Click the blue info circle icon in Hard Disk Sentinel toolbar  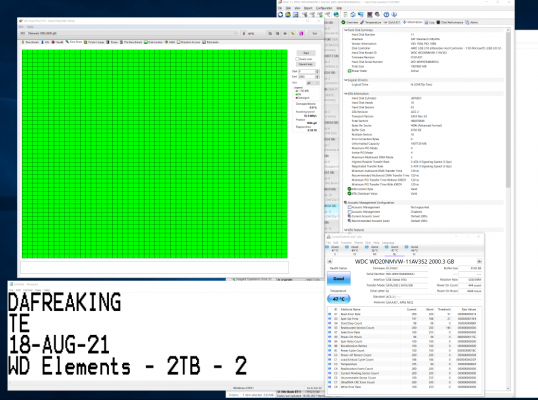coord(386,14)
